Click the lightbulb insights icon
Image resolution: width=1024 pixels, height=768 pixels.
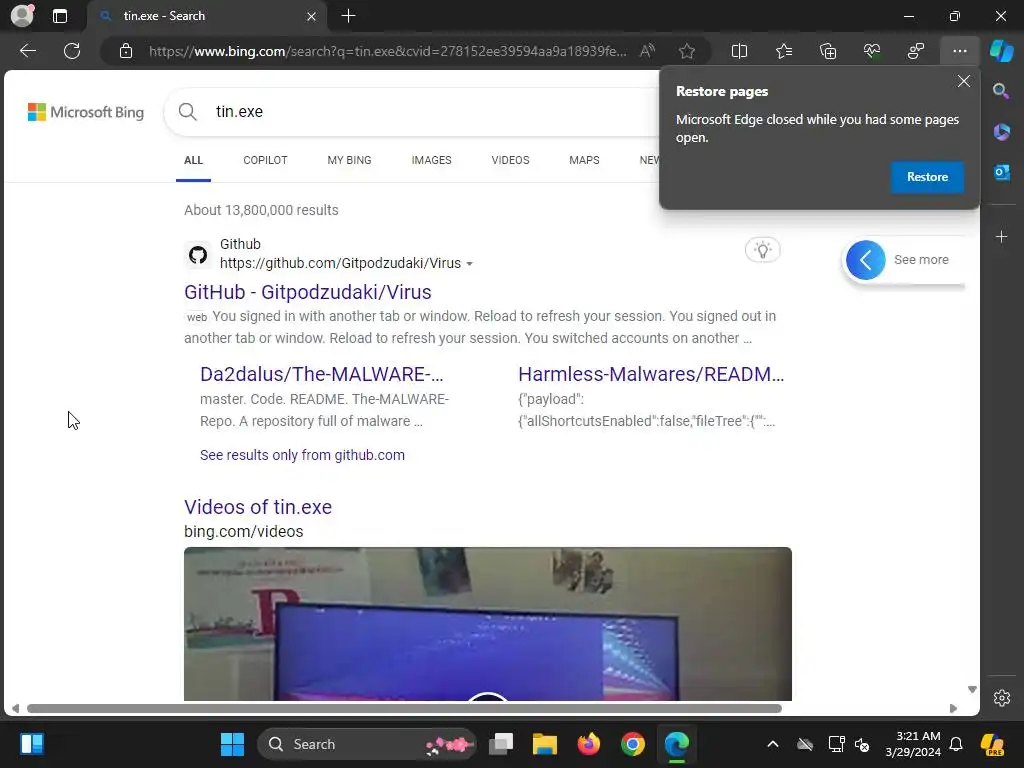tap(762, 249)
